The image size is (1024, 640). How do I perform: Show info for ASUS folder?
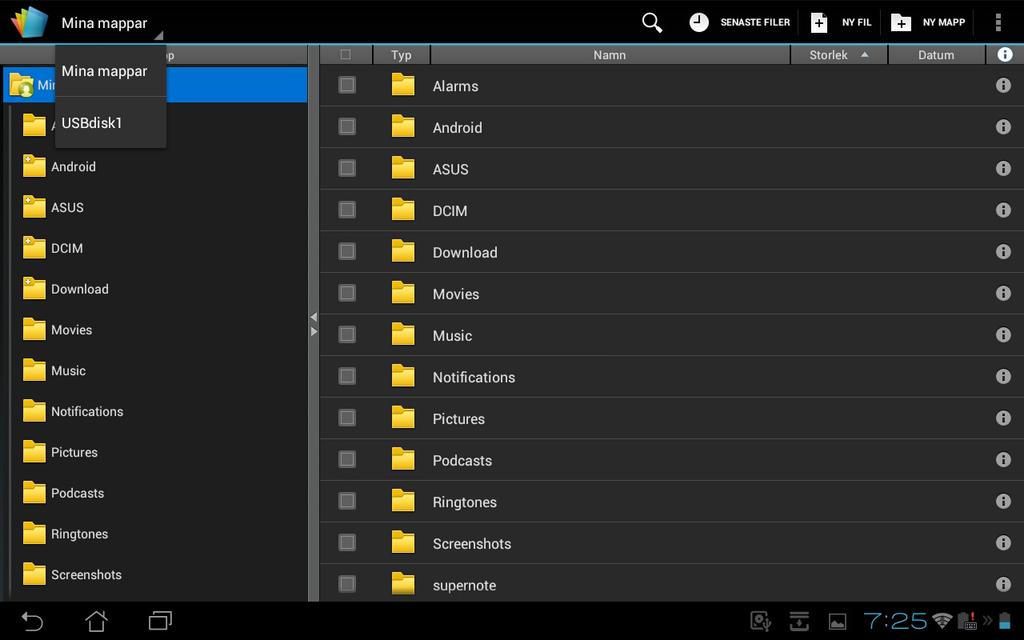click(1003, 168)
